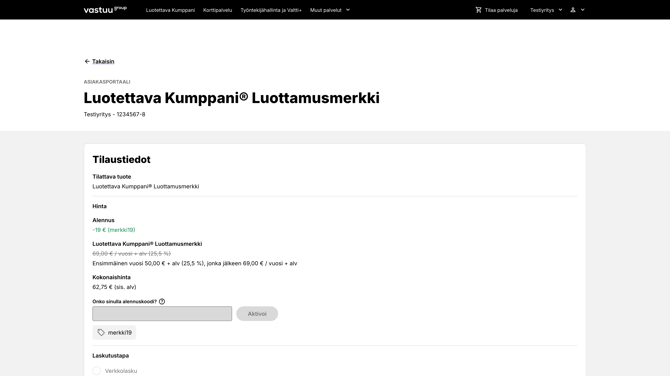Open the user account icon menu
The height and width of the screenshot is (376, 670).
(x=573, y=10)
